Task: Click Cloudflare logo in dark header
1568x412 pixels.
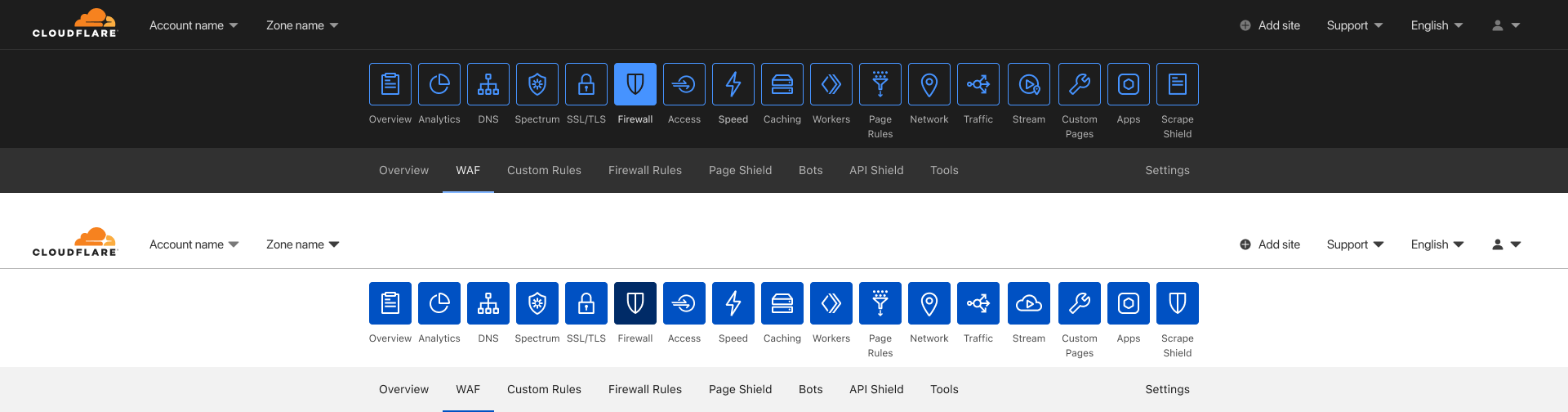Action: 75,23
